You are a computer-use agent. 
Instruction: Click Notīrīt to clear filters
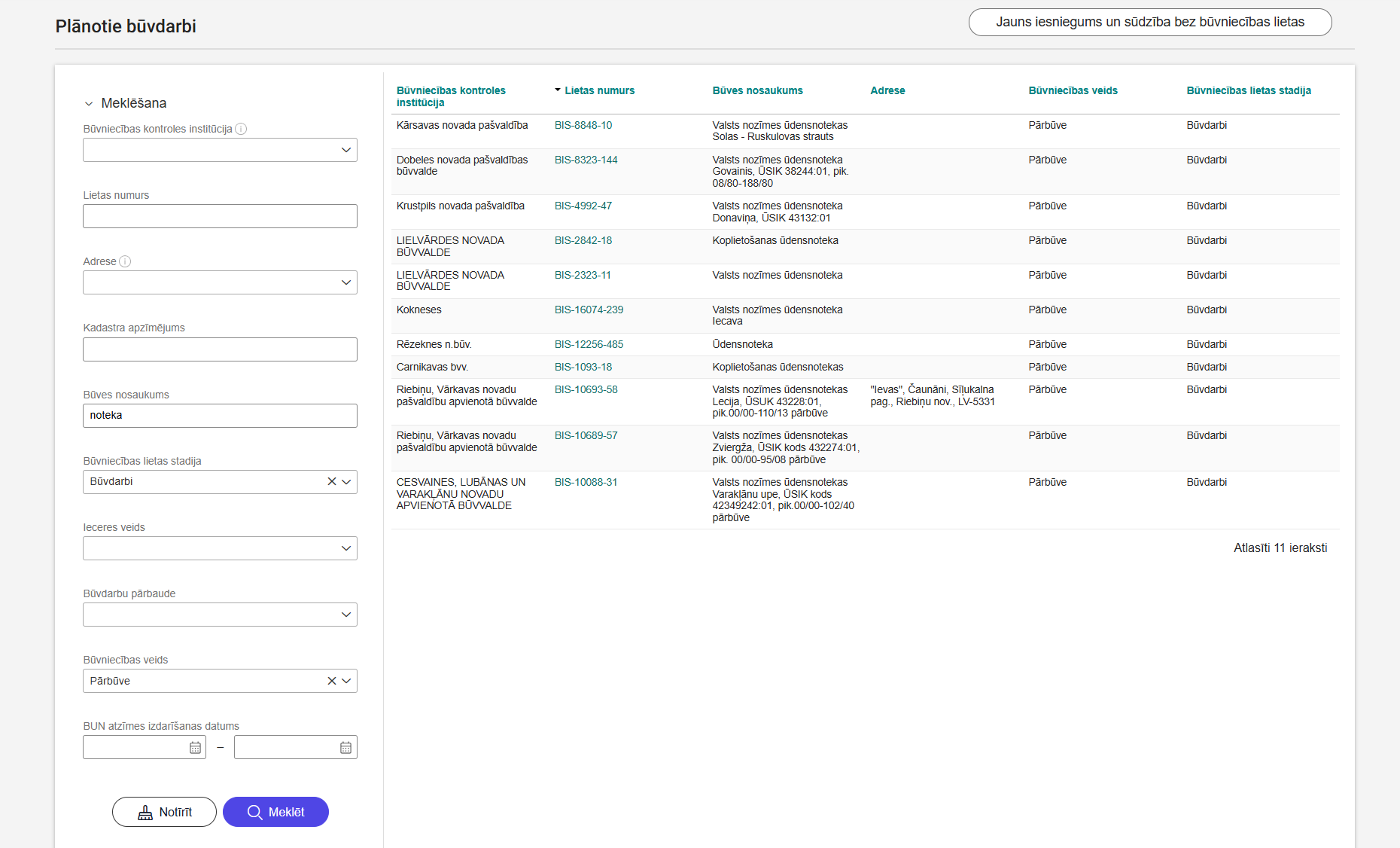164,812
